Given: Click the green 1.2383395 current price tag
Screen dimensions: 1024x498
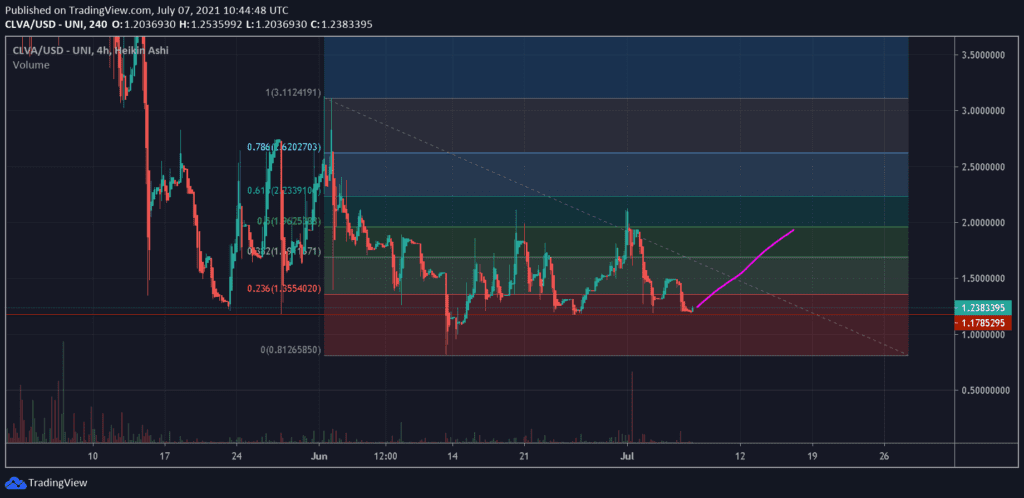Looking at the screenshot, I should pyautogui.click(x=981, y=308).
